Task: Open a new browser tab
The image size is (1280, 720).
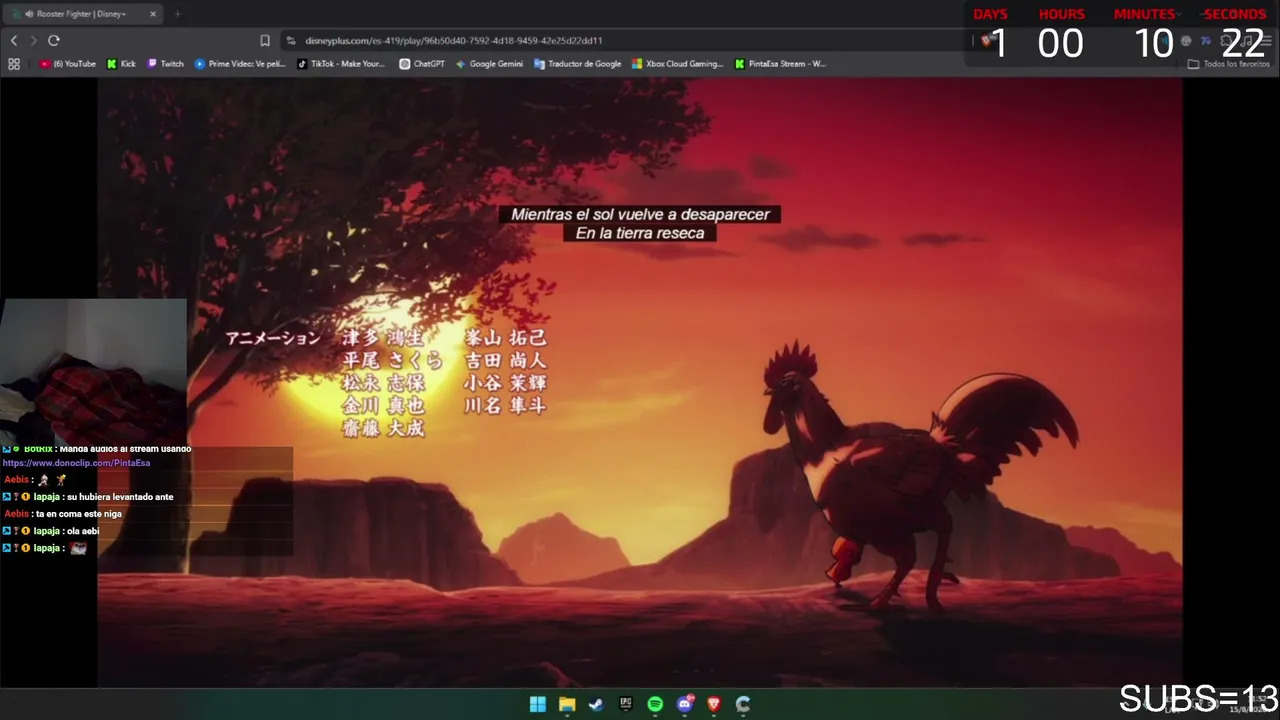Action: coord(177,14)
